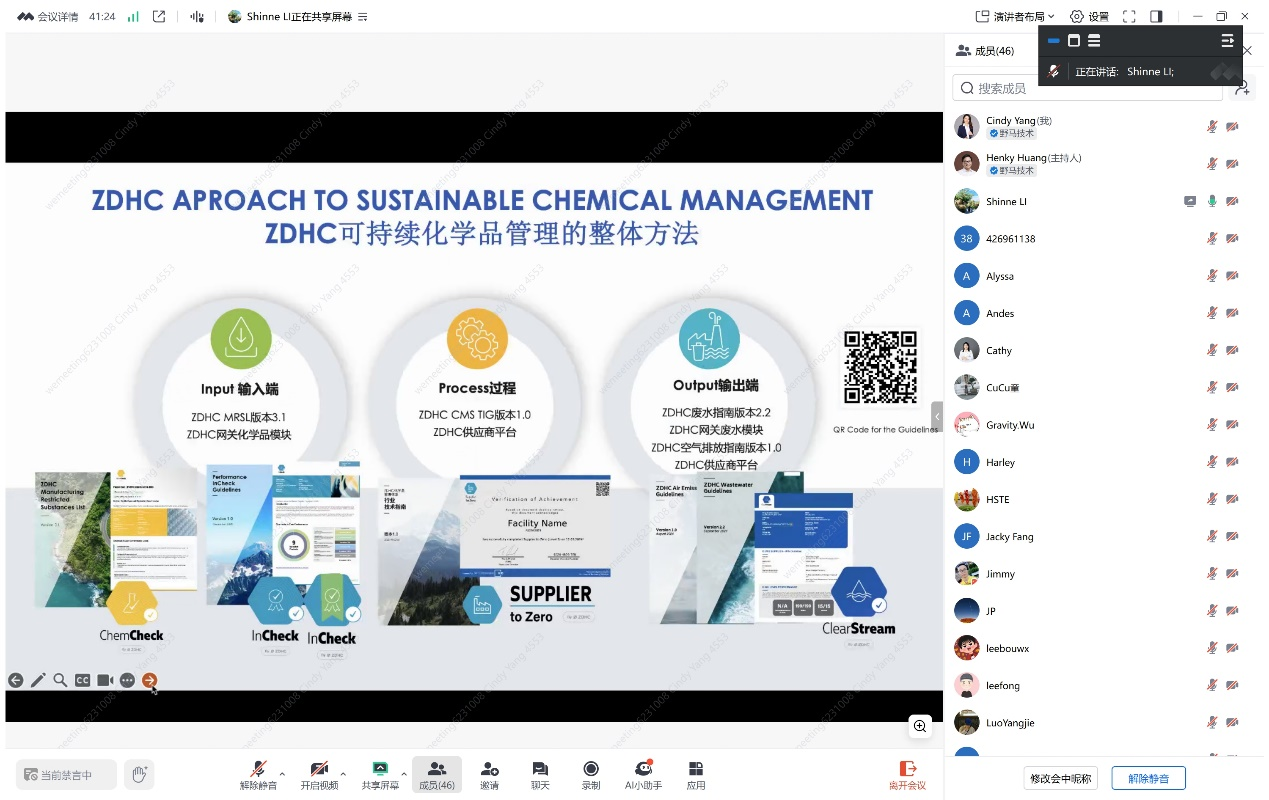Check the network signal strength icon
This screenshot has height=800, width=1269.
[x=133, y=16]
